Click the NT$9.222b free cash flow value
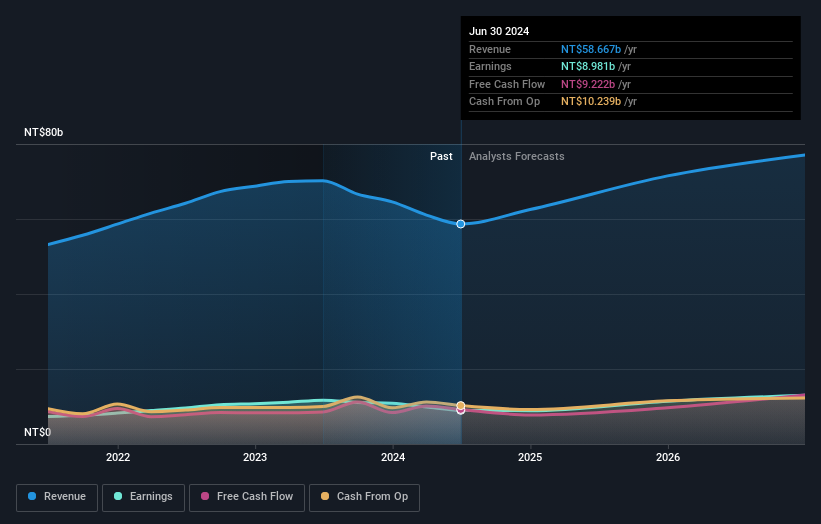 588,84
